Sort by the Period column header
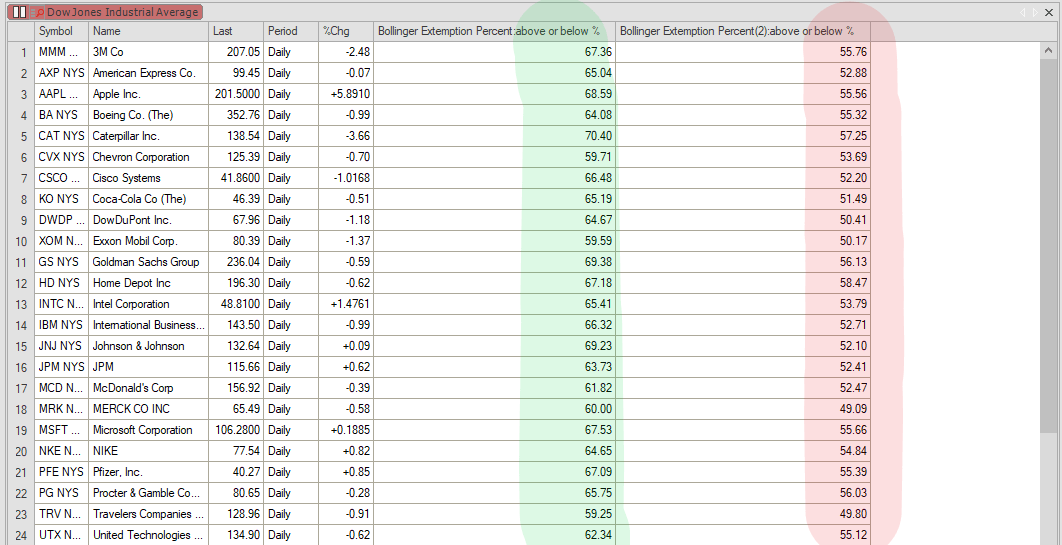Viewport: 1062px width, 545px height. click(291, 30)
